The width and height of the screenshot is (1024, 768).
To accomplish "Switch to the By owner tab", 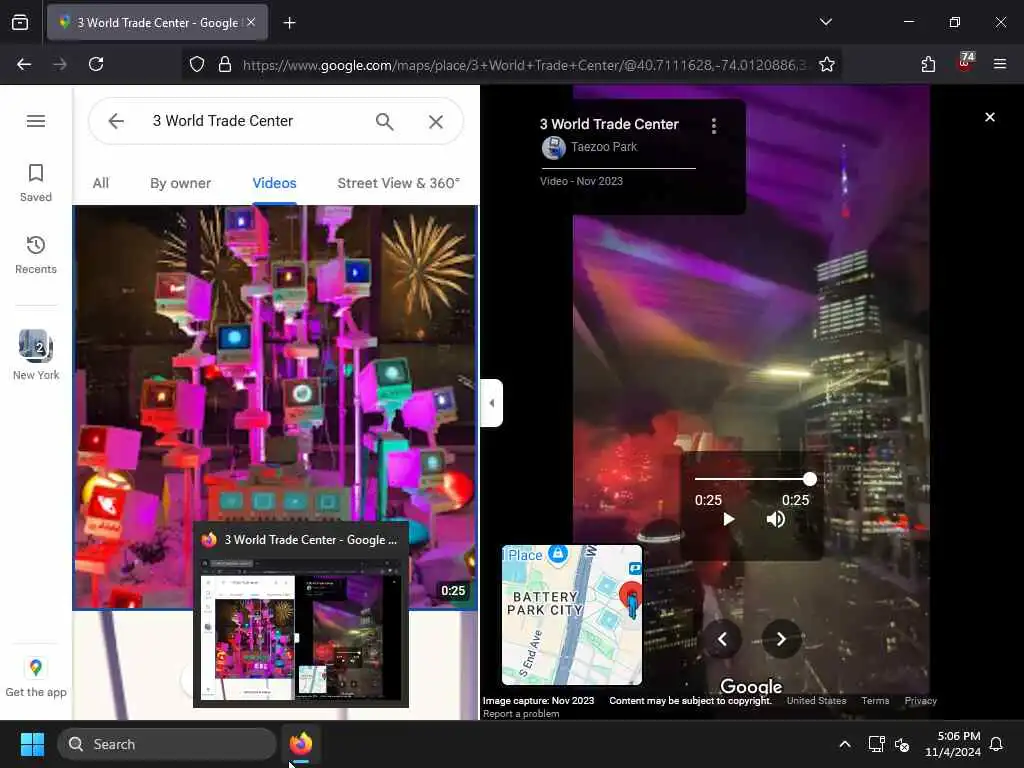I will (180, 184).
